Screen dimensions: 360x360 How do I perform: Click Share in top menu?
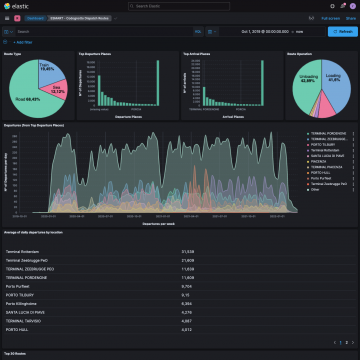pyautogui.click(x=351, y=18)
